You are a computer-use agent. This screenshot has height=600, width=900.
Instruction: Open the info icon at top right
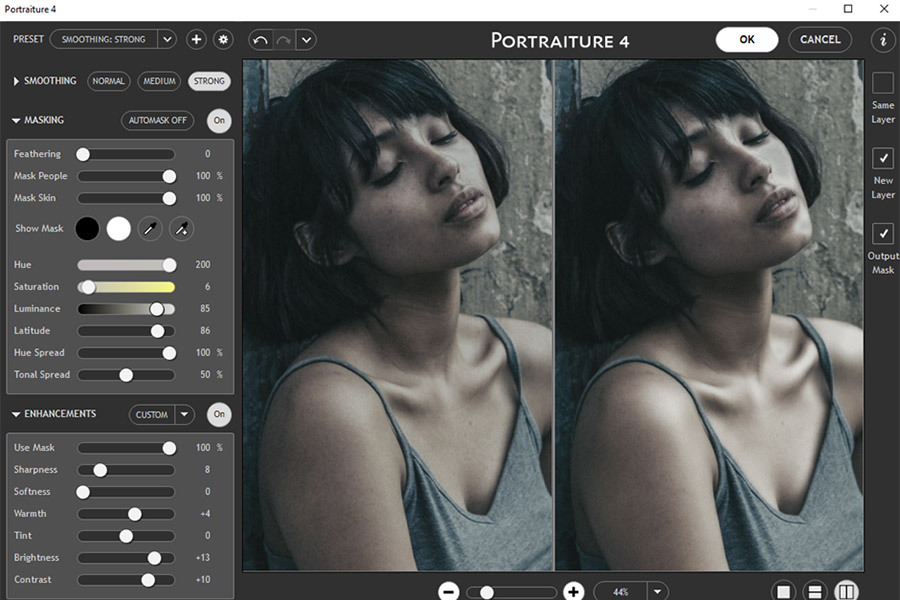coord(883,40)
